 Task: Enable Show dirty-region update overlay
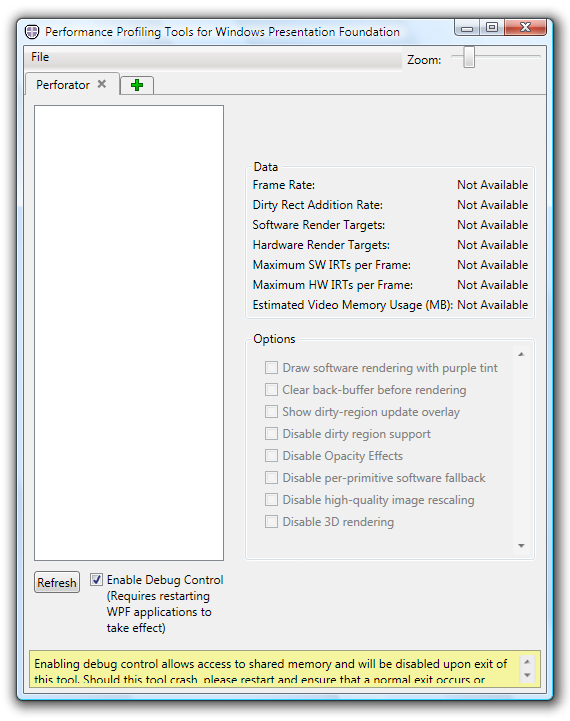[271, 412]
